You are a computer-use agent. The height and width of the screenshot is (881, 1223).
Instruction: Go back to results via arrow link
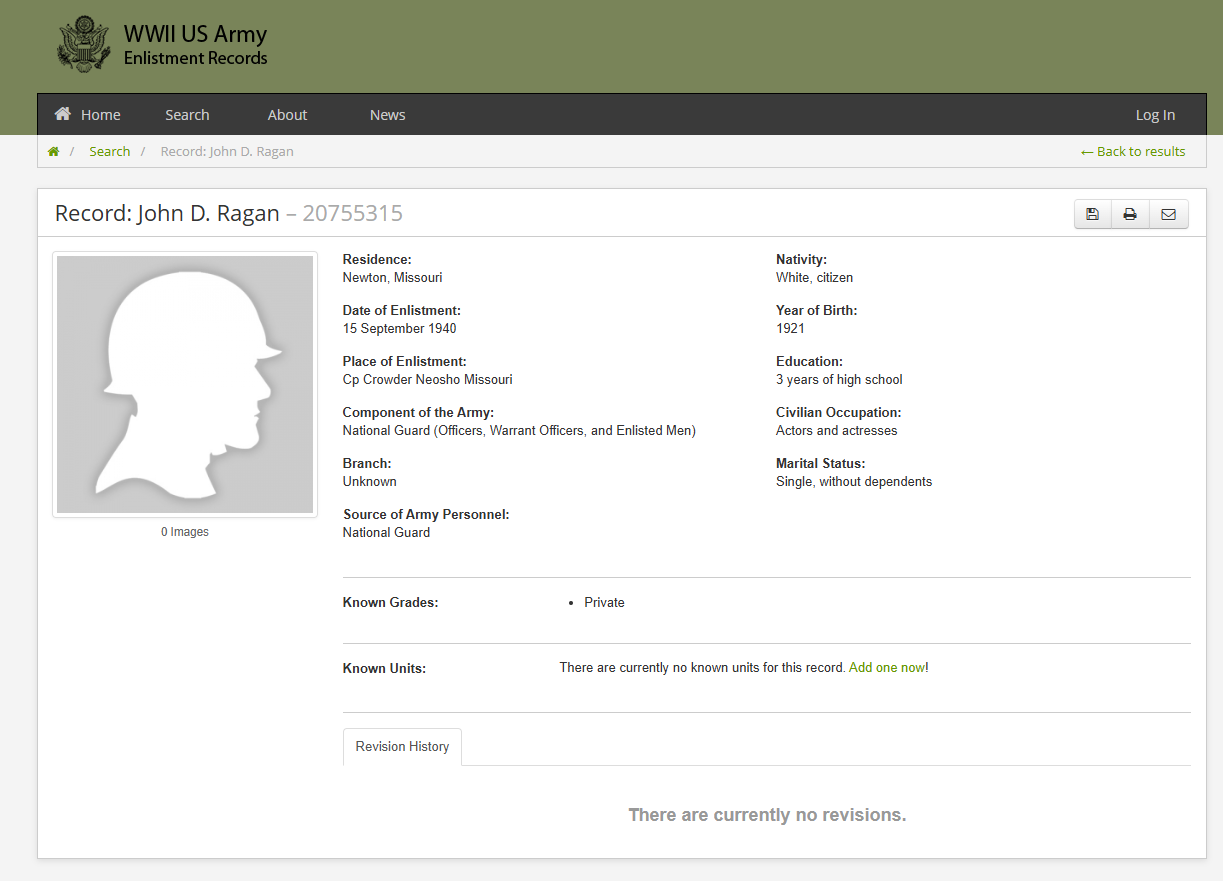click(x=1133, y=152)
